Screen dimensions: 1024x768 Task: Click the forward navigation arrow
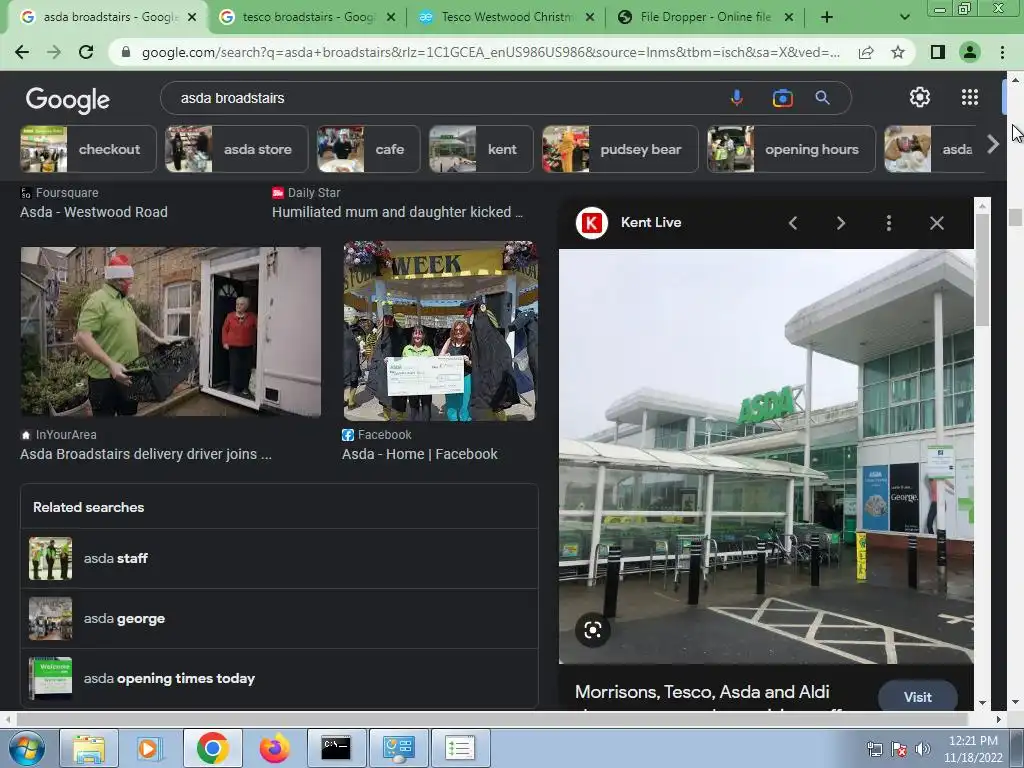[x=54, y=52]
